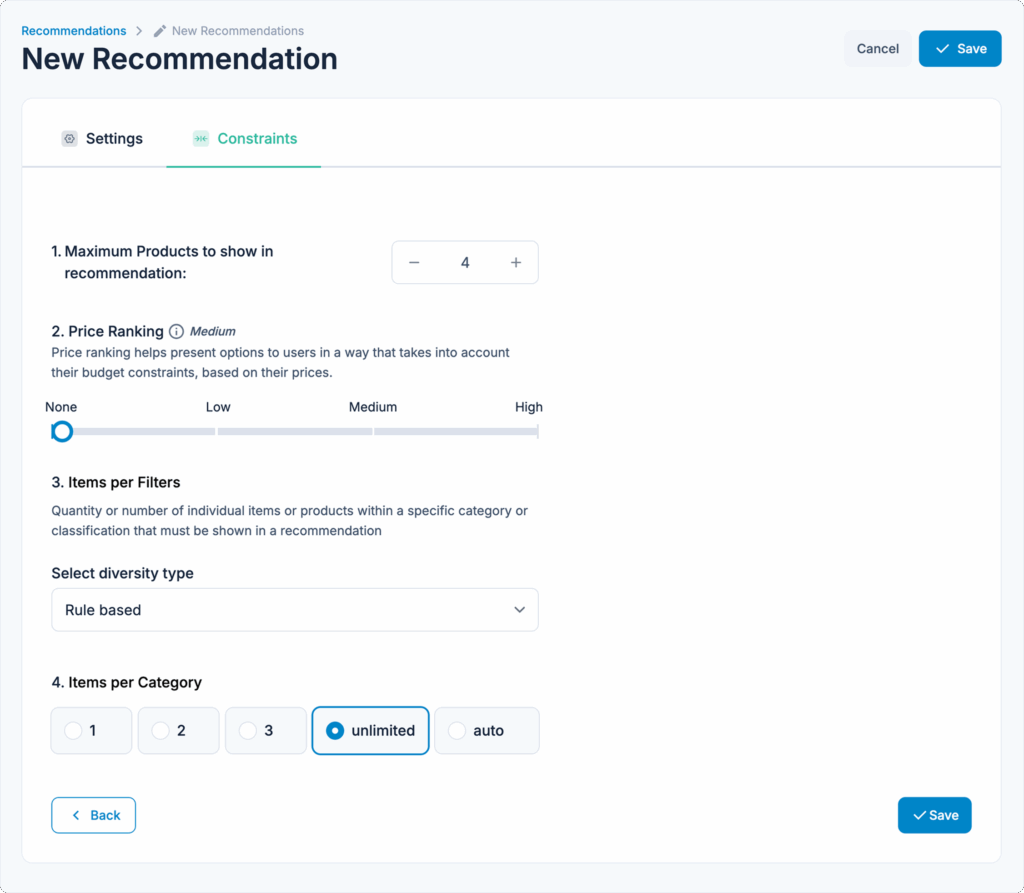Click the Constraints tab icon
Image resolution: width=1024 pixels, height=893 pixels.
tap(201, 139)
